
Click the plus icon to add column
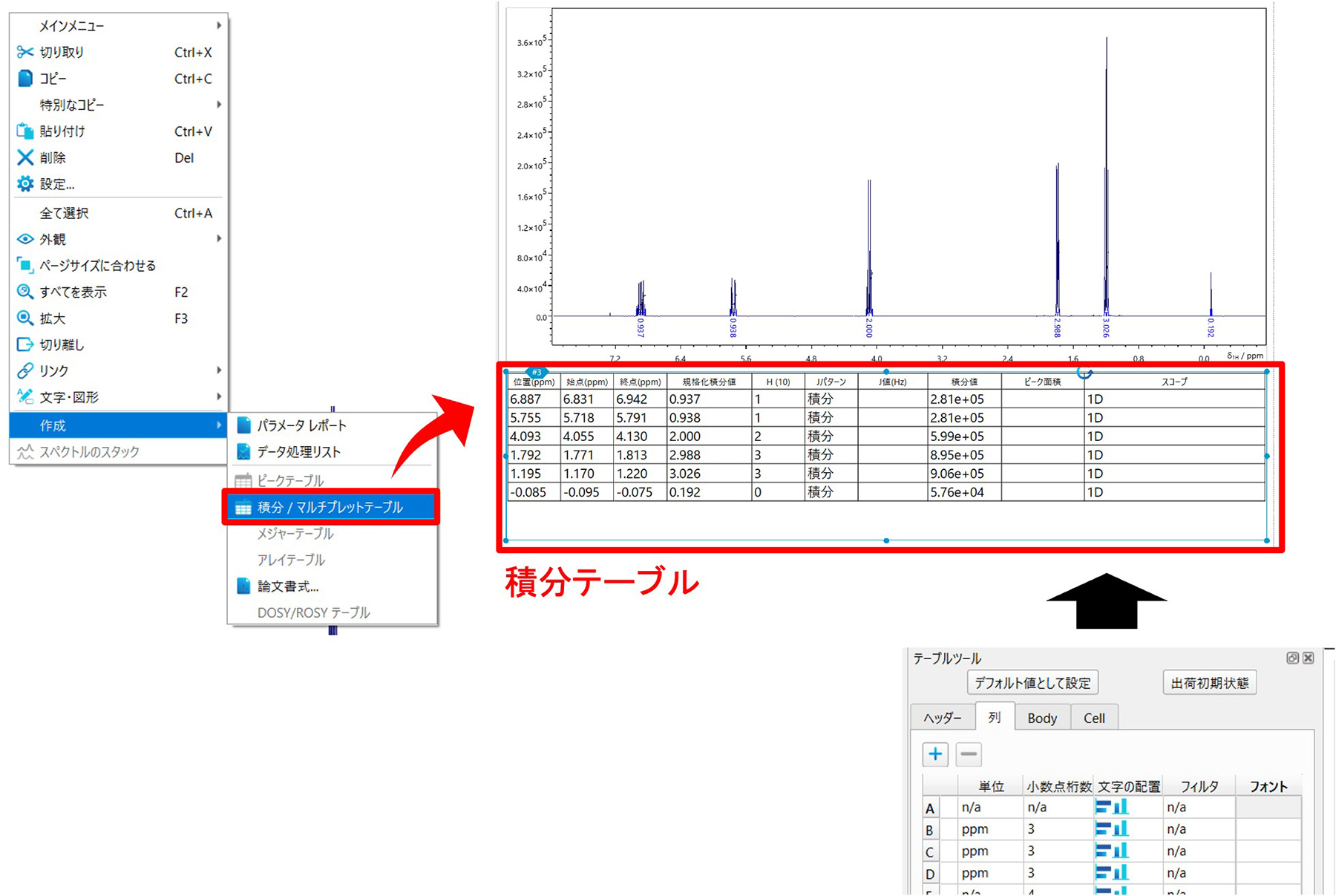[935, 754]
